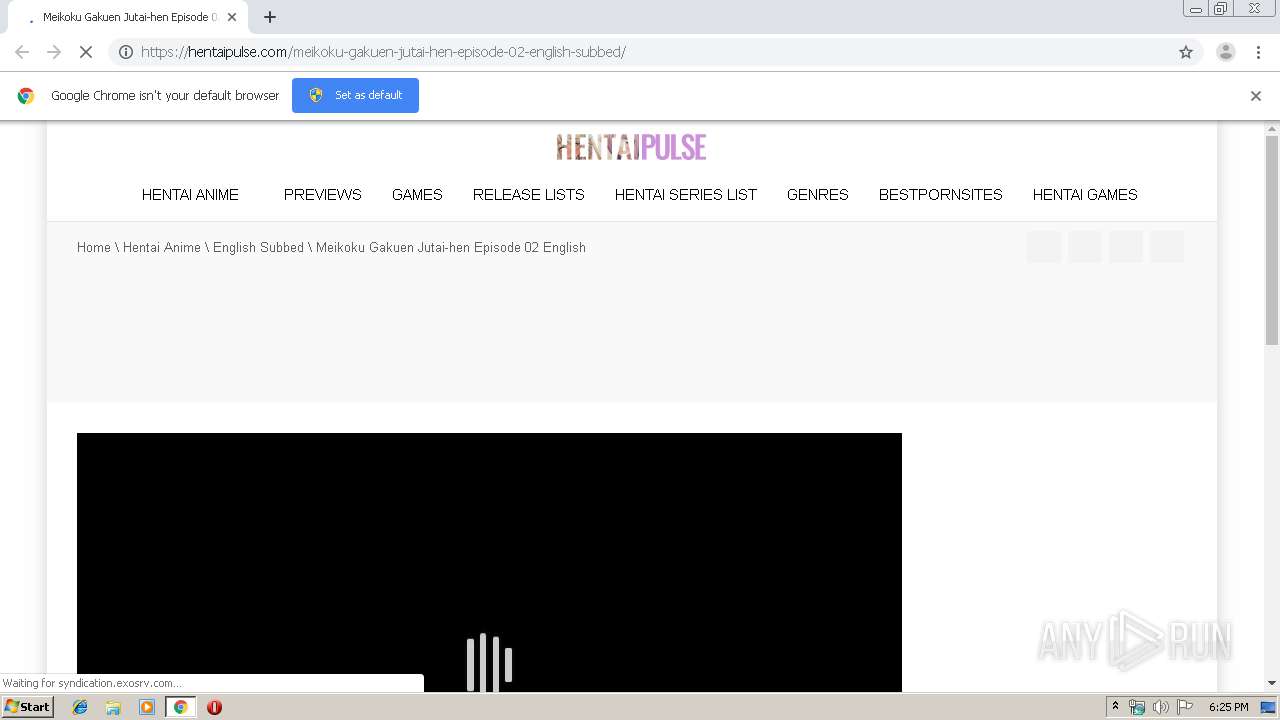Viewport: 1280px width, 720px height.
Task: Click the page vertical scrollbar thumb
Action: [x=1272, y=240]
